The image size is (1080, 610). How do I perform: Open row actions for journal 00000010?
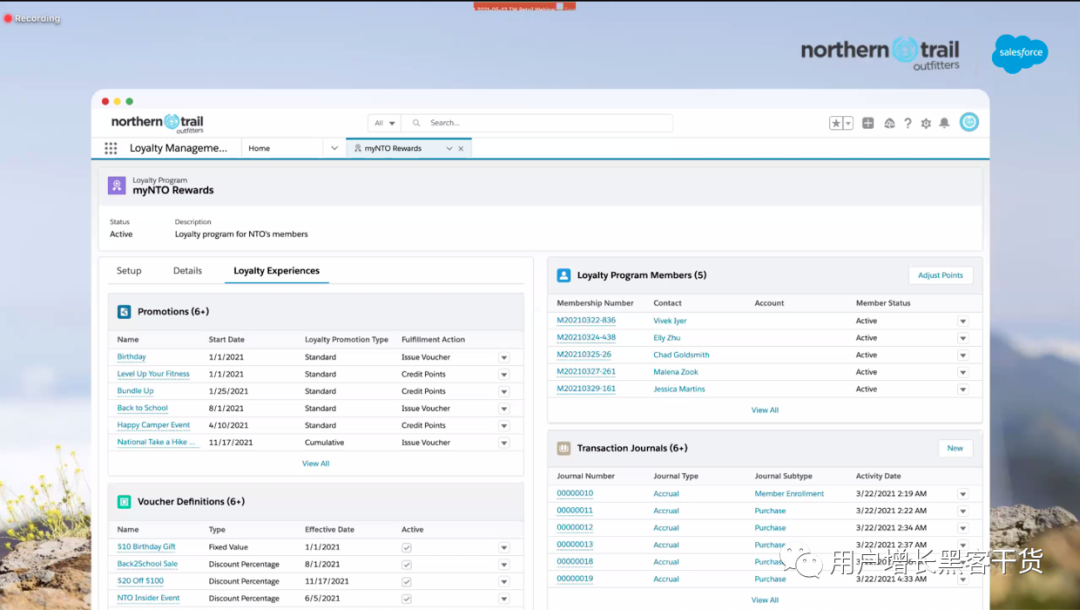(x=963, y=494)
